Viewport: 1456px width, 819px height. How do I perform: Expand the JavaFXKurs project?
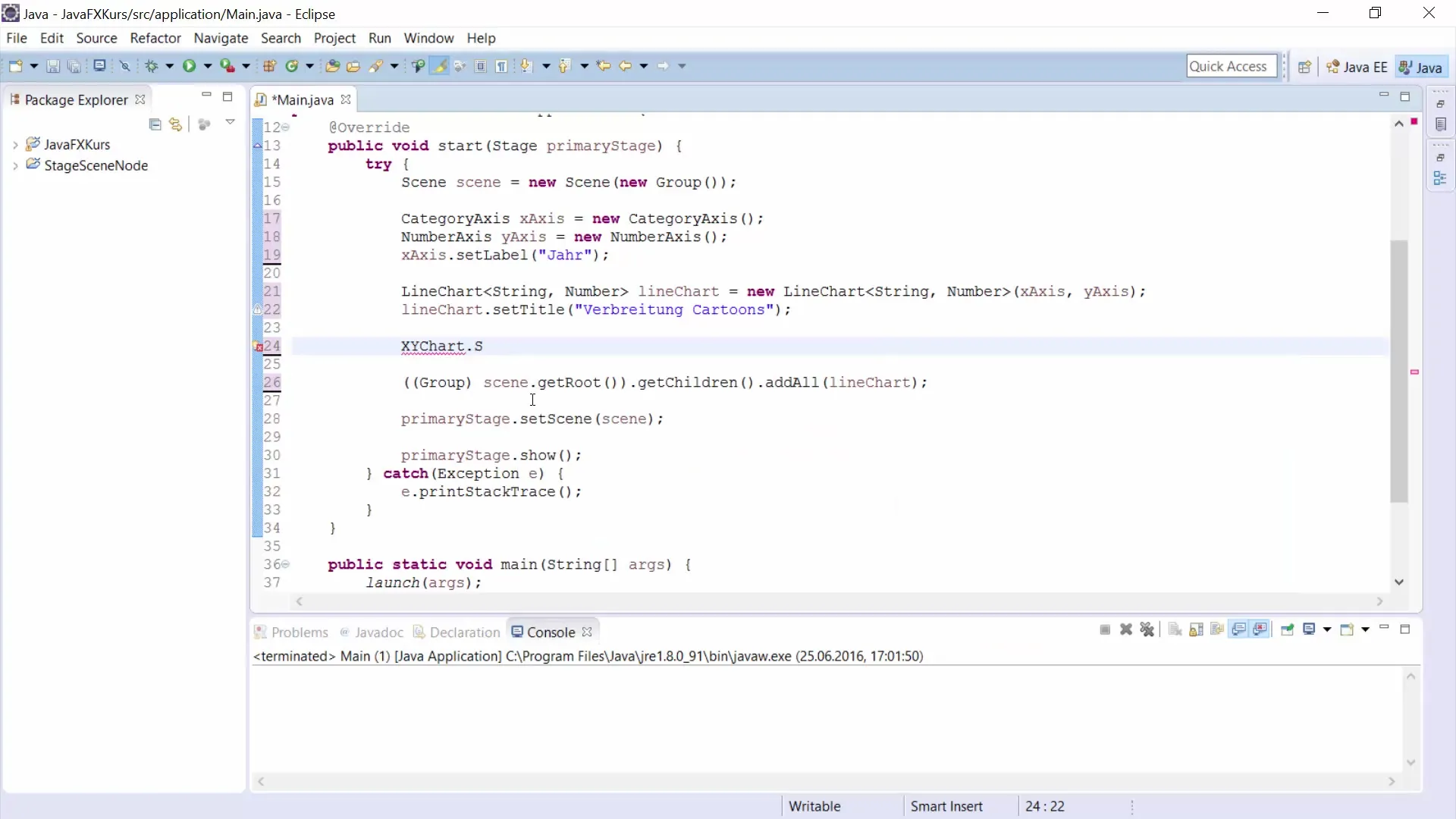pos(15,145)
